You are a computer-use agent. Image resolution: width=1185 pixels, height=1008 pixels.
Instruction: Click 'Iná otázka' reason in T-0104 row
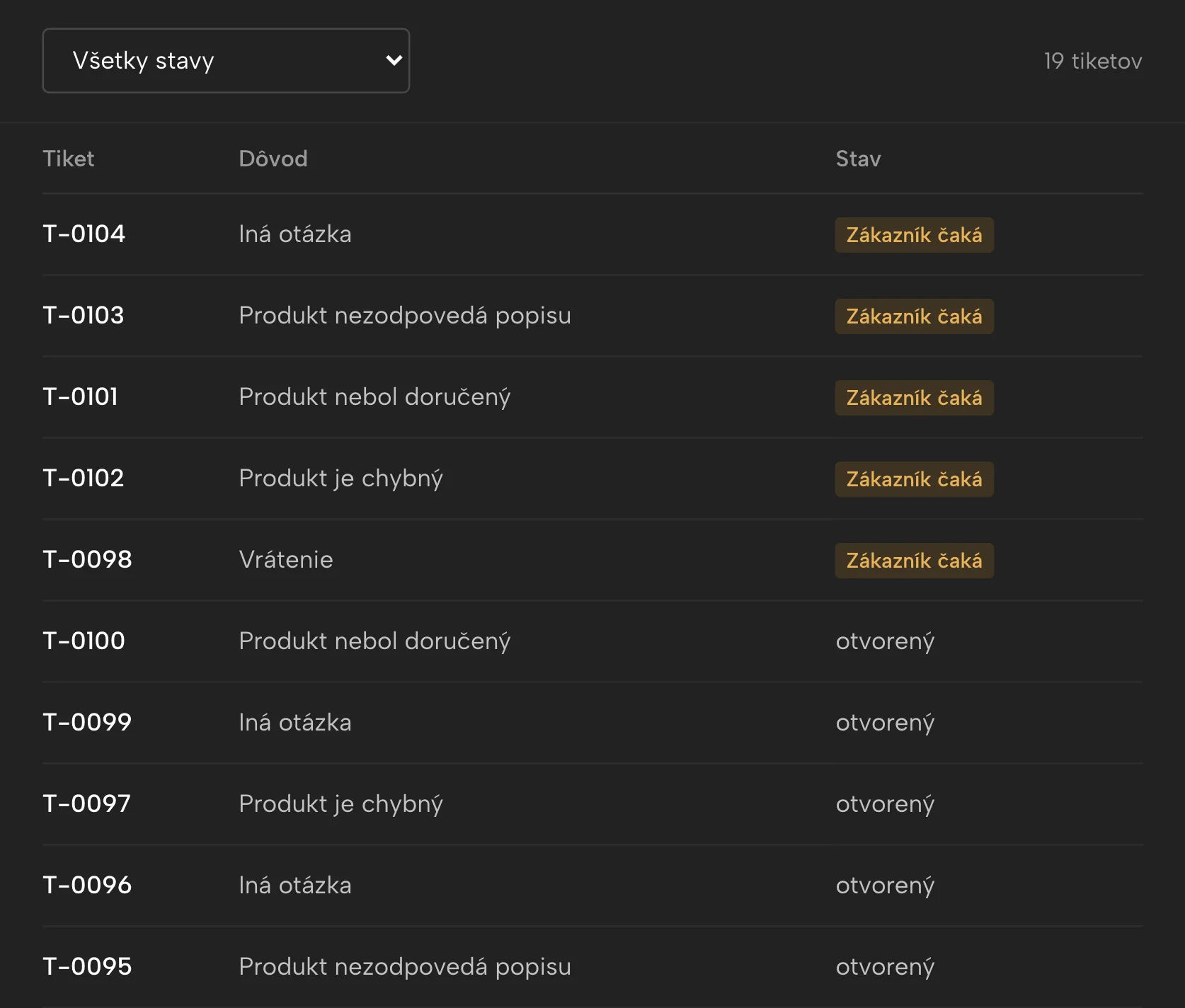(x=295, y=234)
